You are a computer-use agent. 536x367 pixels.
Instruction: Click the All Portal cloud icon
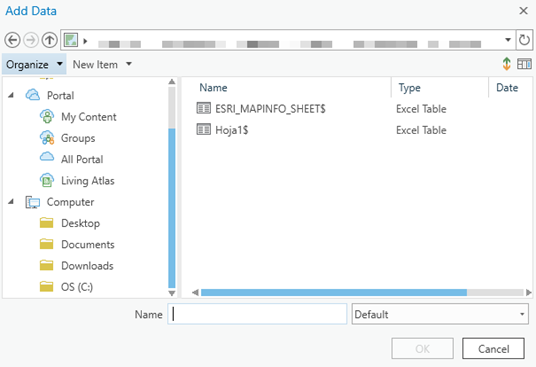coord(47,157)
